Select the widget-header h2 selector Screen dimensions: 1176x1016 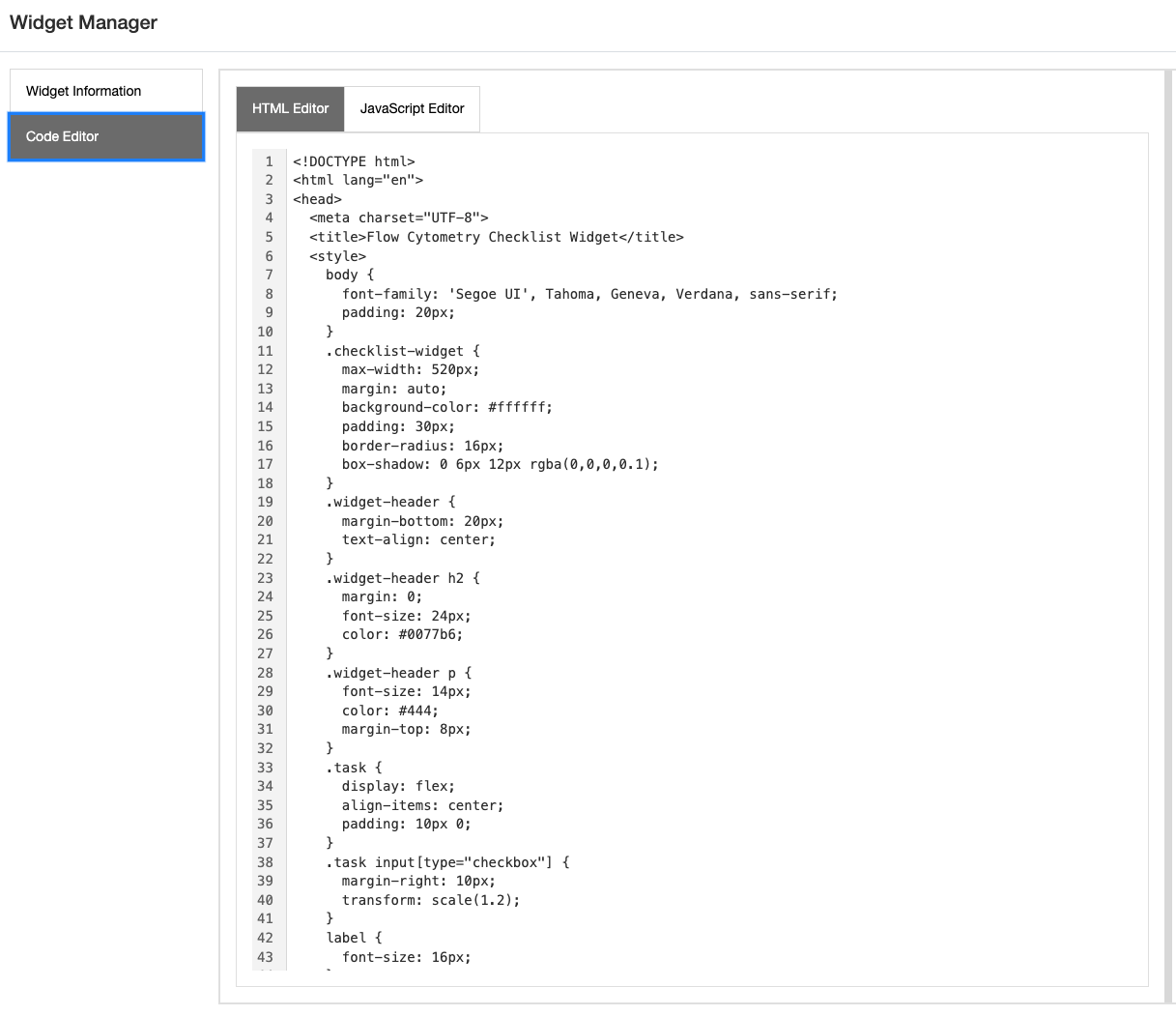point(395,577)
